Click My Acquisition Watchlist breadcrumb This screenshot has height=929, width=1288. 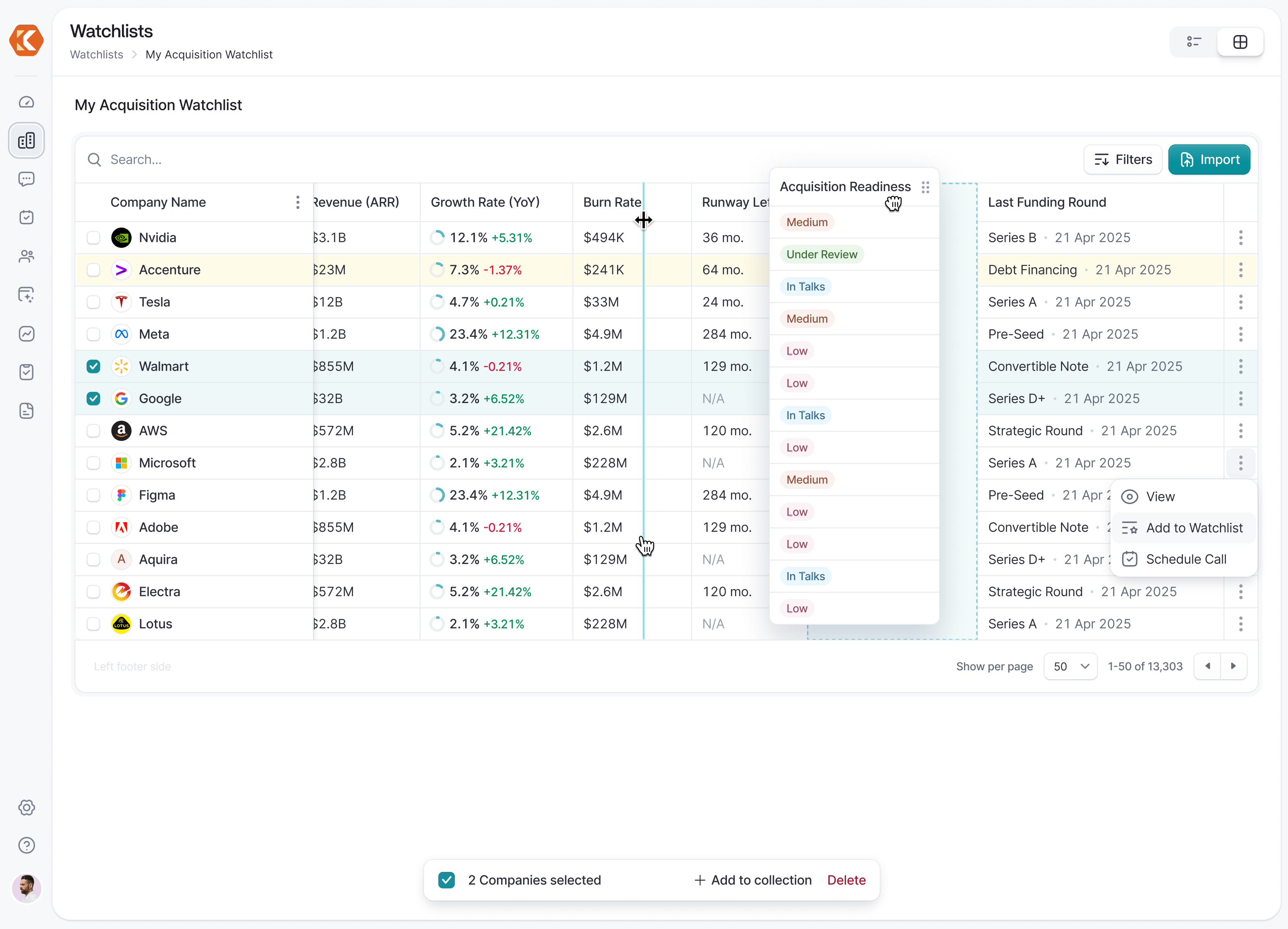[209, 54]
